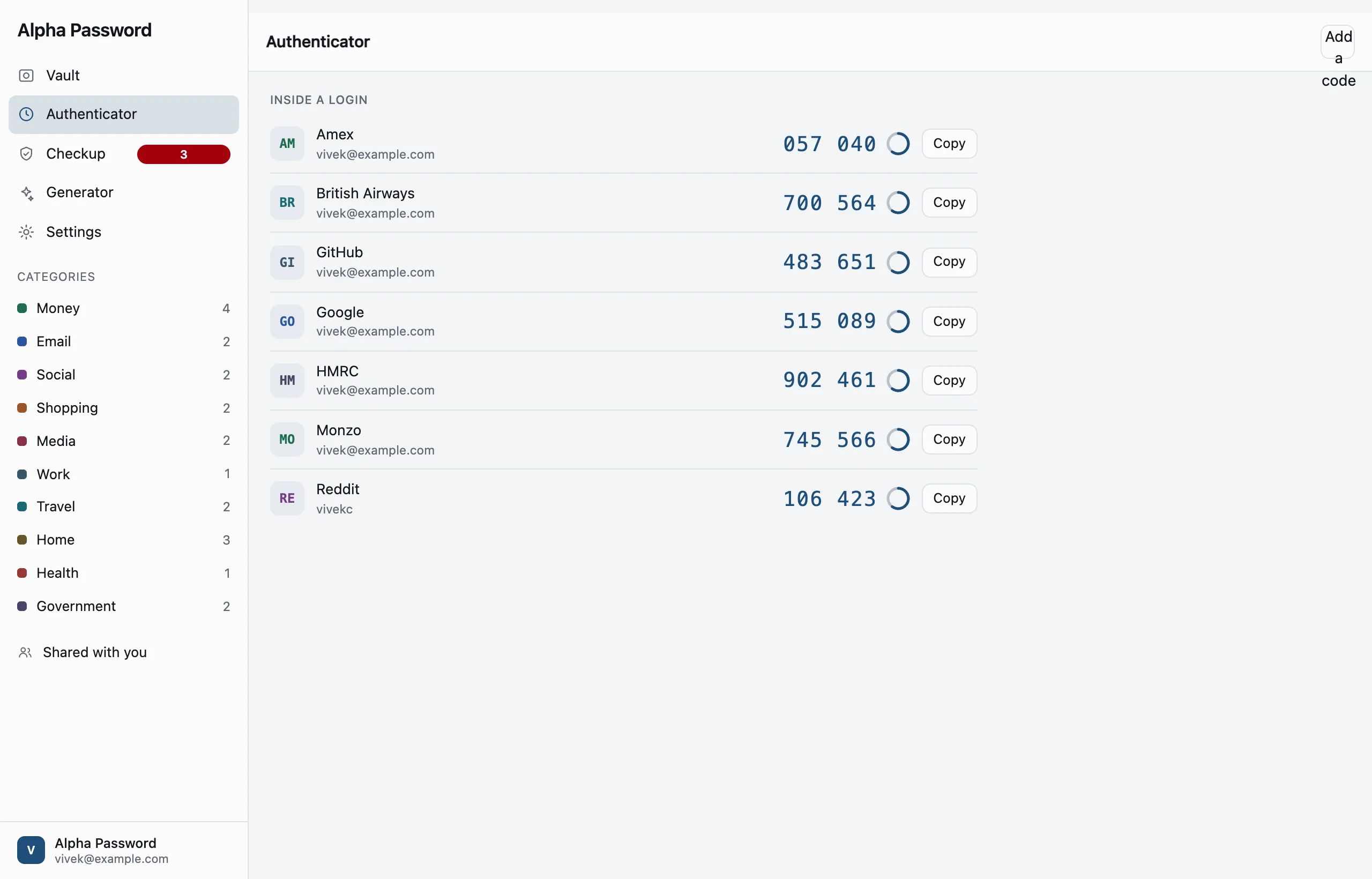
Task: Click the Authenticator clock icon
Action: pos(26,114)
